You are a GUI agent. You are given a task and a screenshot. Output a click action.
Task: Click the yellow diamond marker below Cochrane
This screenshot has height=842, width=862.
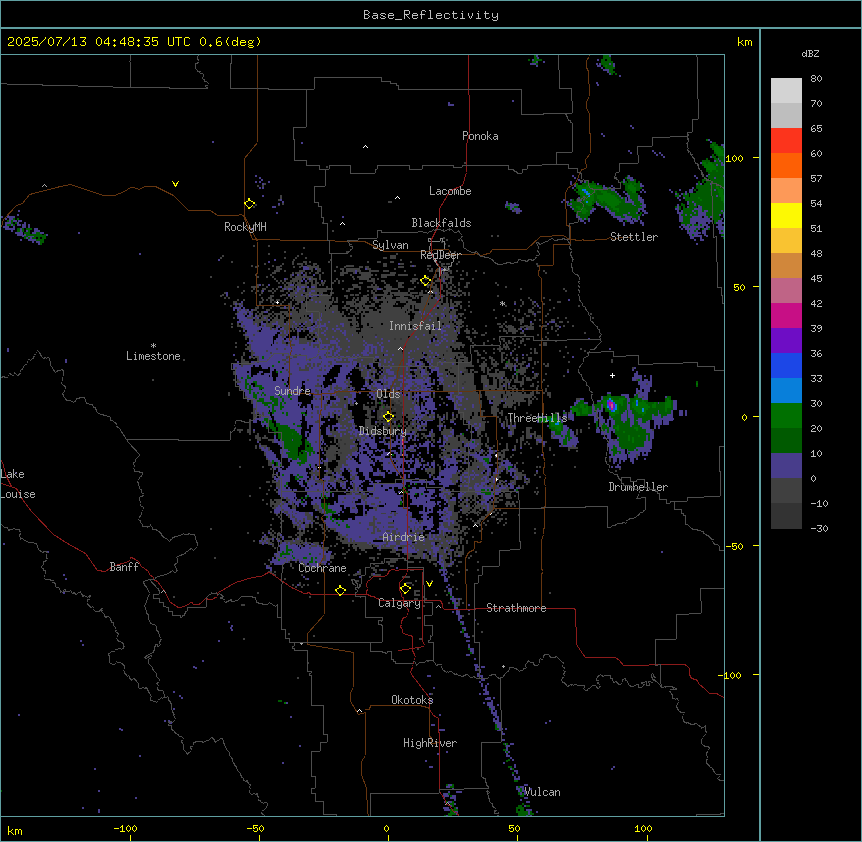[340, 590]
